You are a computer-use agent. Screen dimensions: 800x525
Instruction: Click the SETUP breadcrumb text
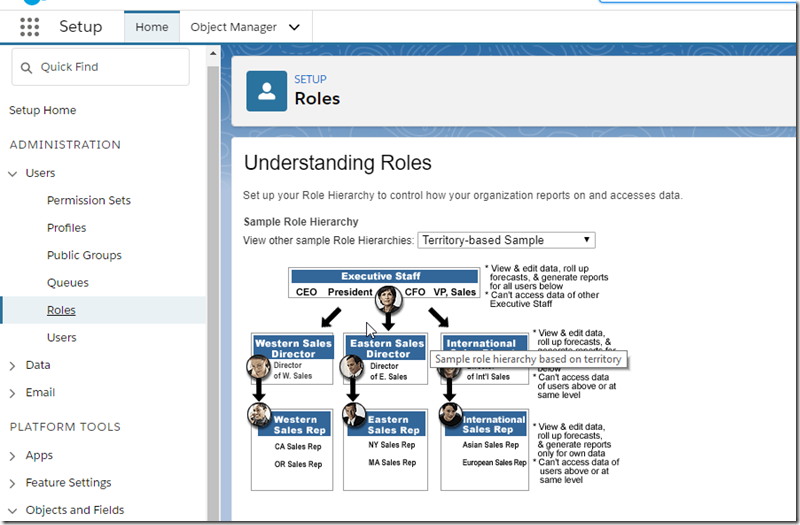[x=310, y=80]
